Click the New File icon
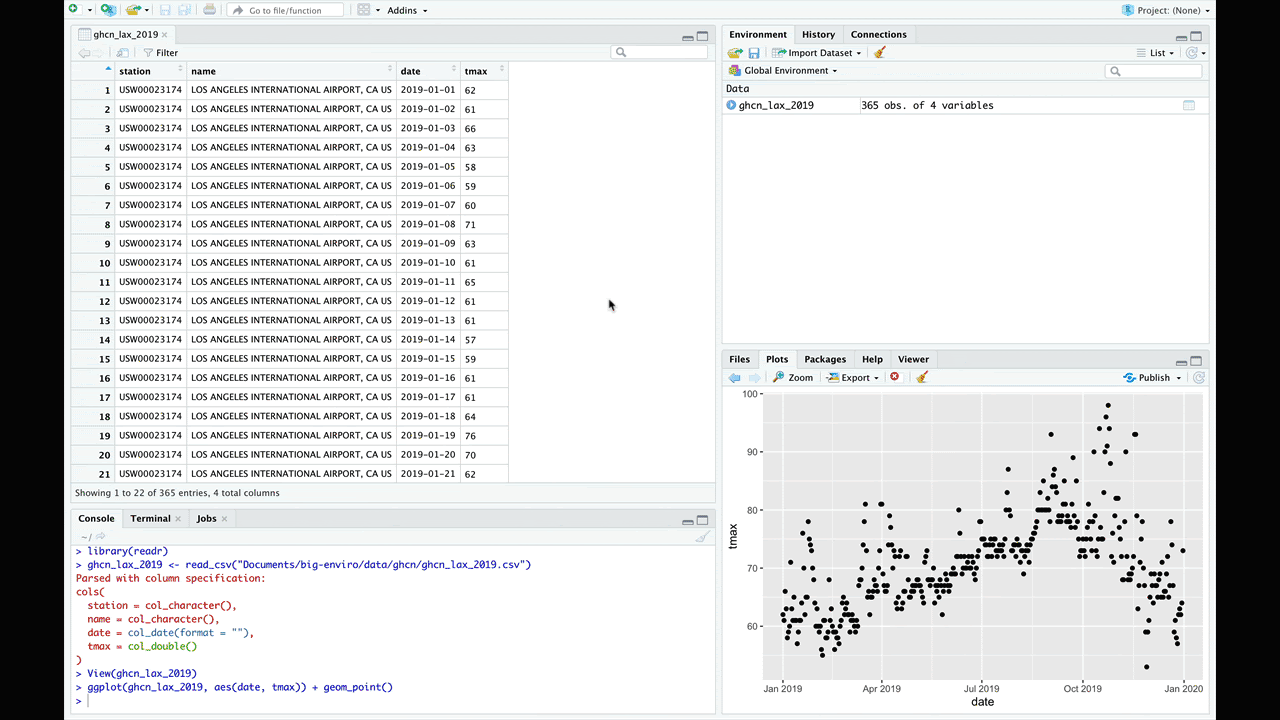Image resolution: width=1280 pixels, height=720 pixels. point(73,10)
